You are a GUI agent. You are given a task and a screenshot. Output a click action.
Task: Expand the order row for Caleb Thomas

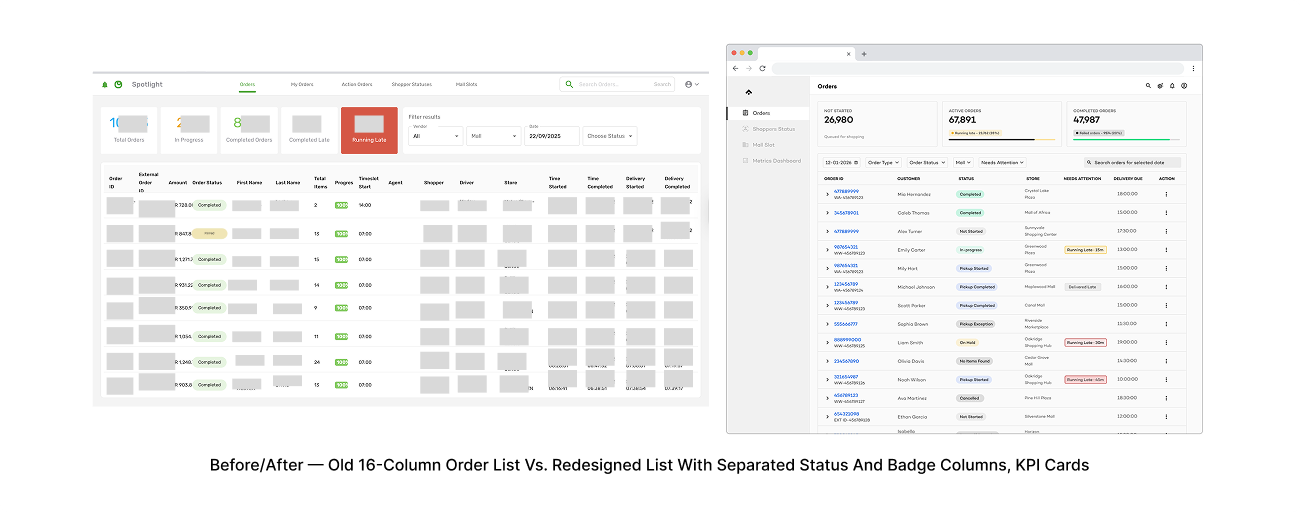(x=827, y=213)
